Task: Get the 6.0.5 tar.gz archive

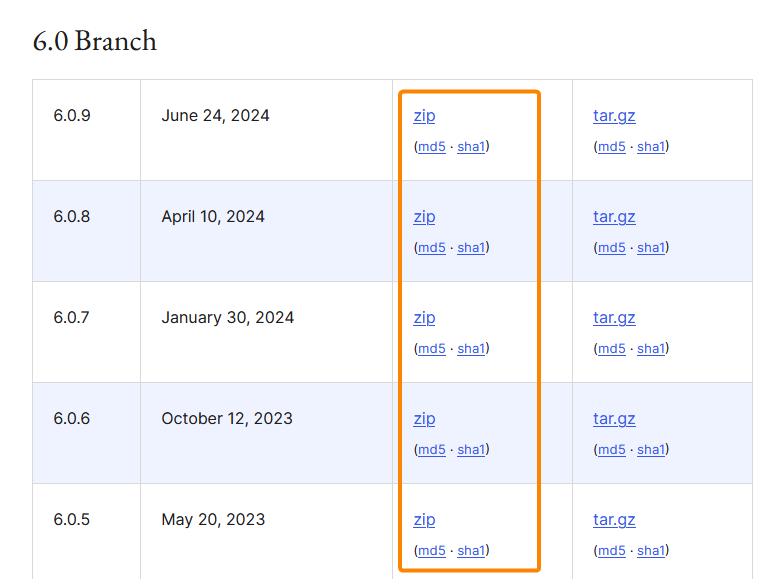Action: pos(614,520)
